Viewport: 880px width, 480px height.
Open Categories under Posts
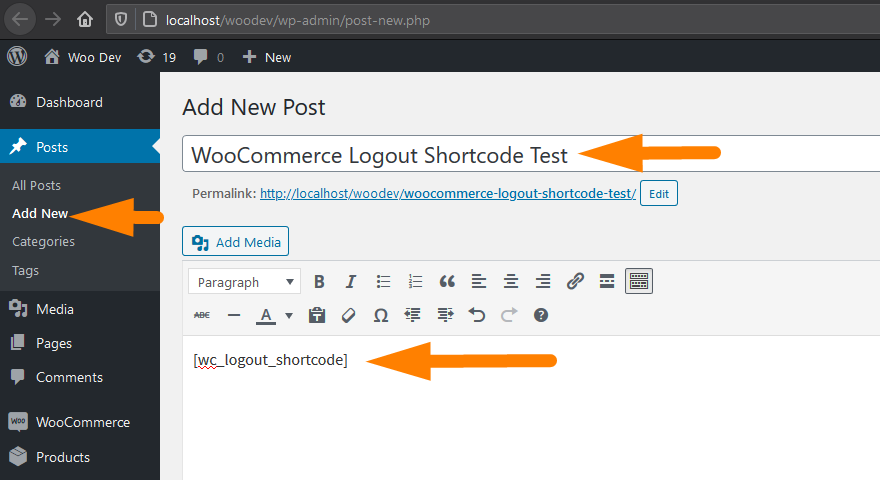pos(43,241)
